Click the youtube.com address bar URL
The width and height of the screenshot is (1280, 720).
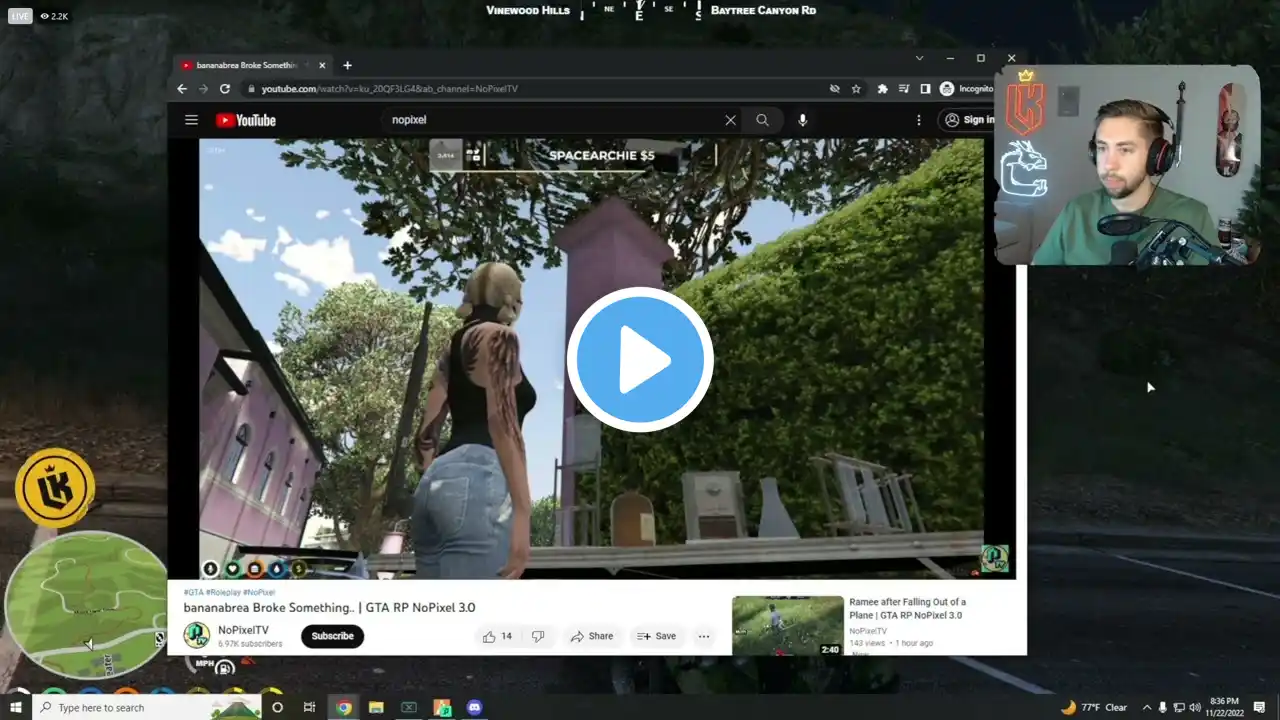point(390,89)
